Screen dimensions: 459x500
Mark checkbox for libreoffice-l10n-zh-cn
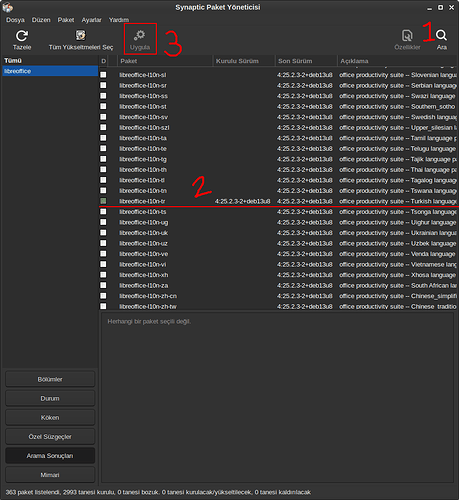point(103,296)
